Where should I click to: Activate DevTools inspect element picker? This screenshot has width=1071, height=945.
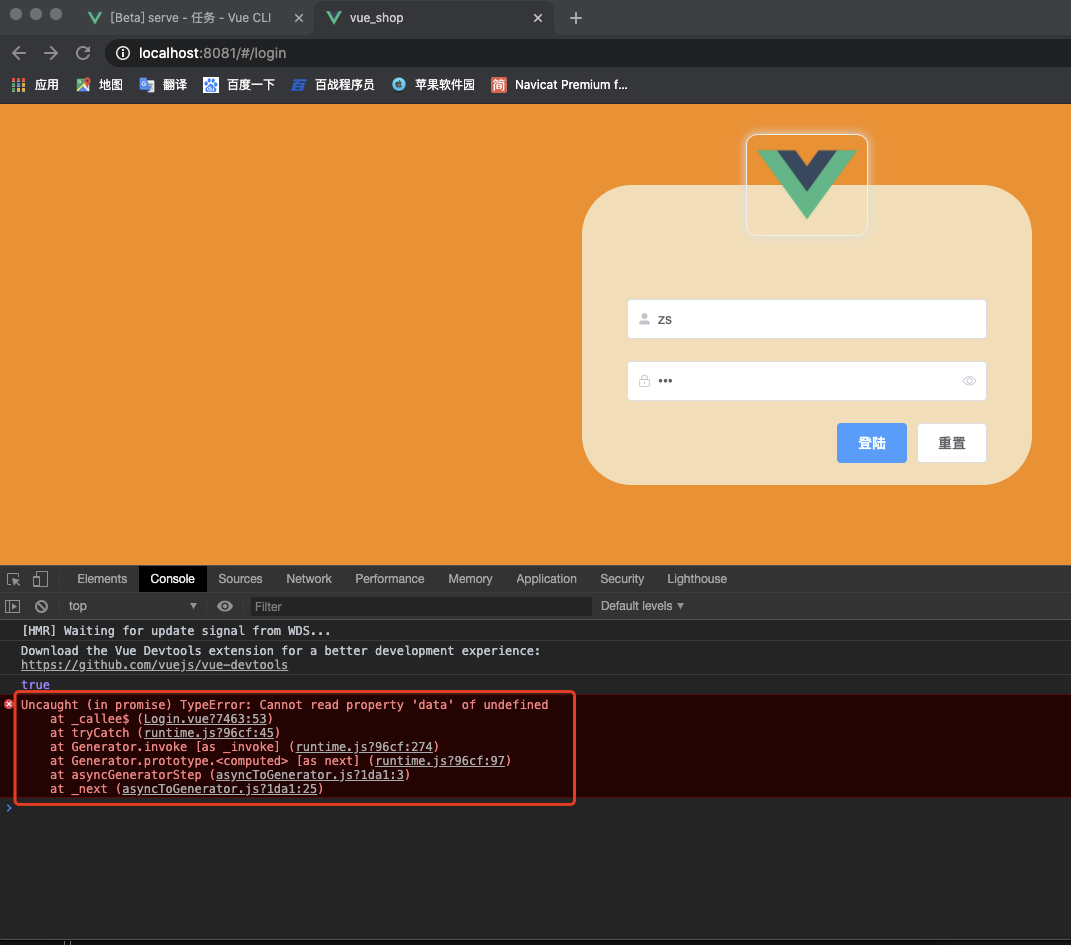pos(14,579)
